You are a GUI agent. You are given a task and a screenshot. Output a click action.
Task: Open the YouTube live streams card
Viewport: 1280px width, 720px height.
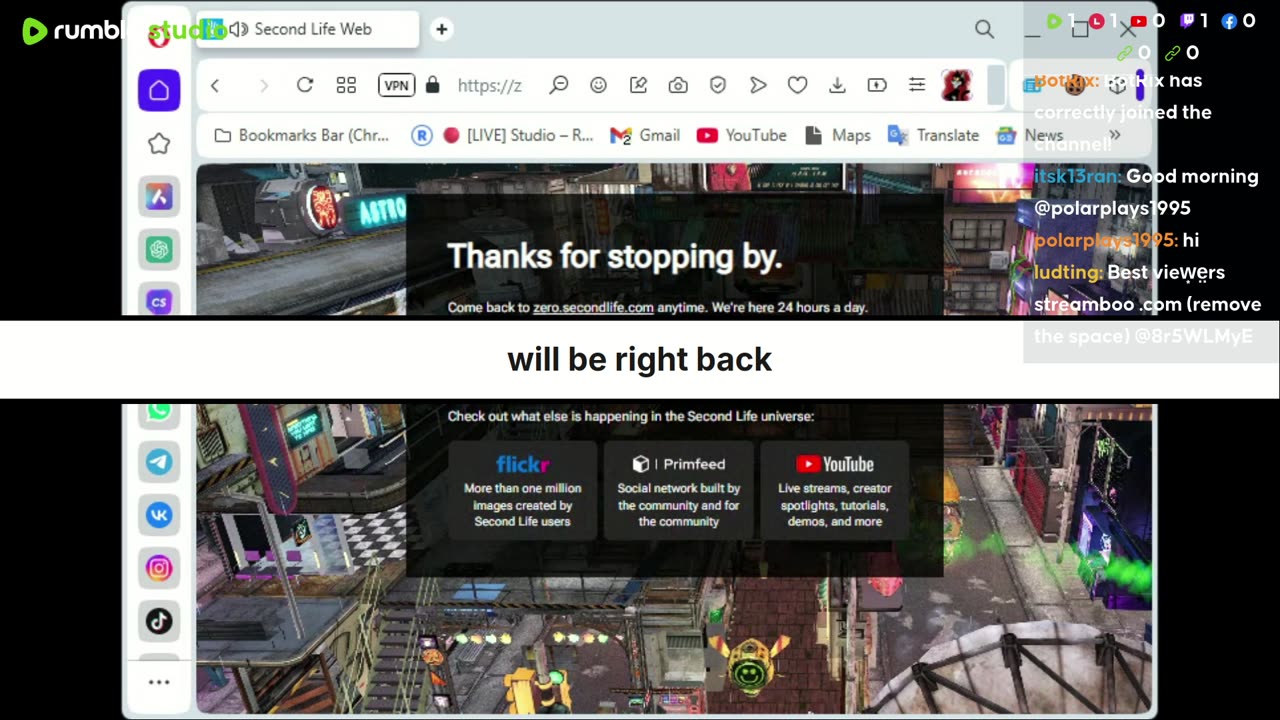point(834,490)
